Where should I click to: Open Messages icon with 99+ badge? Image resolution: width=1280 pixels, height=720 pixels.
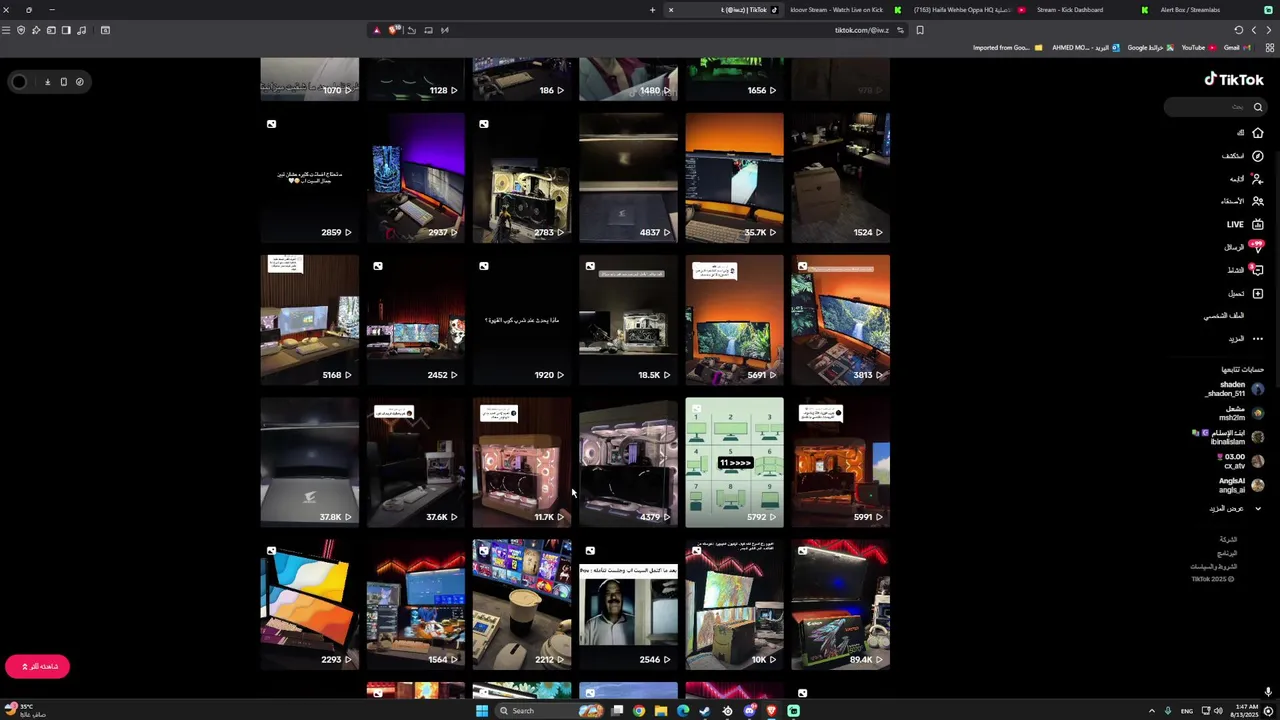point(1258,247)
